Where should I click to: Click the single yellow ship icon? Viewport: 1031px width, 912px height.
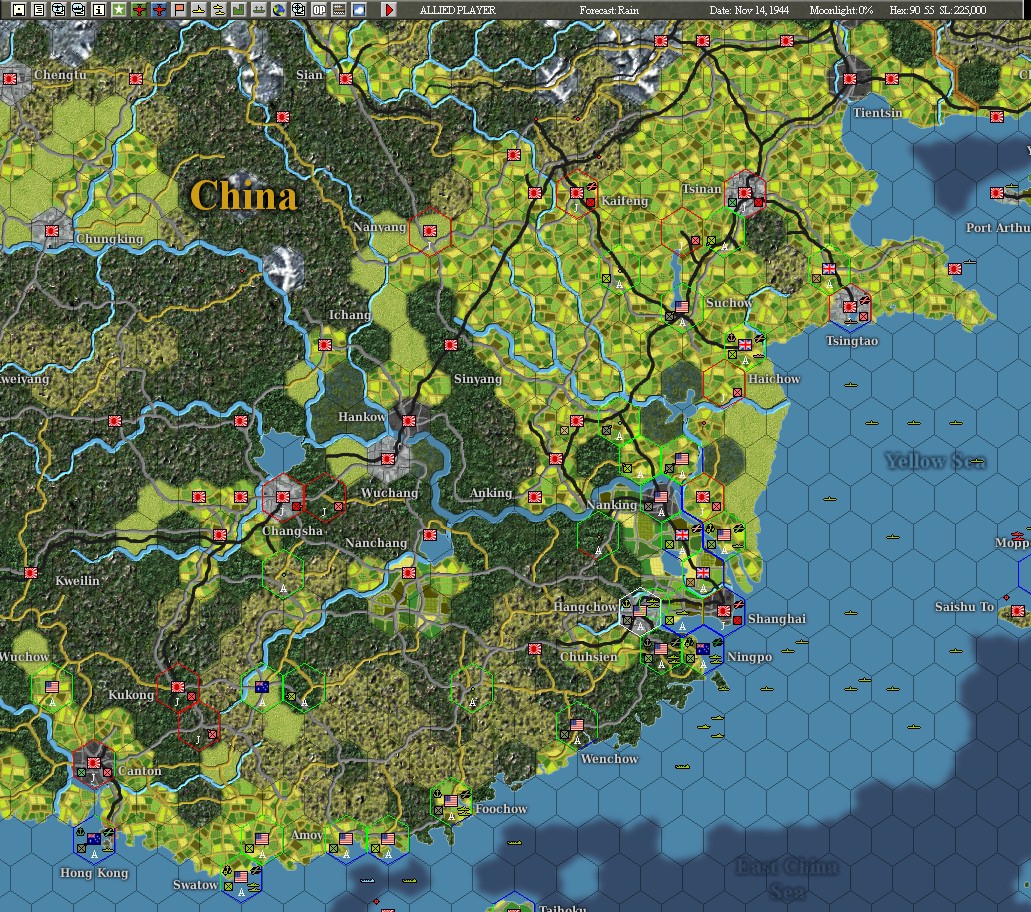pos(199,9)
